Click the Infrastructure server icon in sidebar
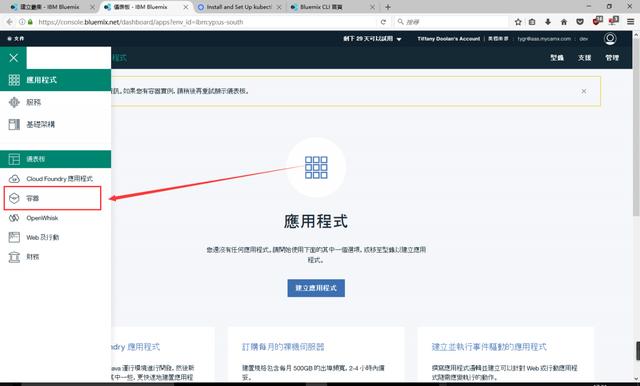The image size is (640, 386). (14, 124)
